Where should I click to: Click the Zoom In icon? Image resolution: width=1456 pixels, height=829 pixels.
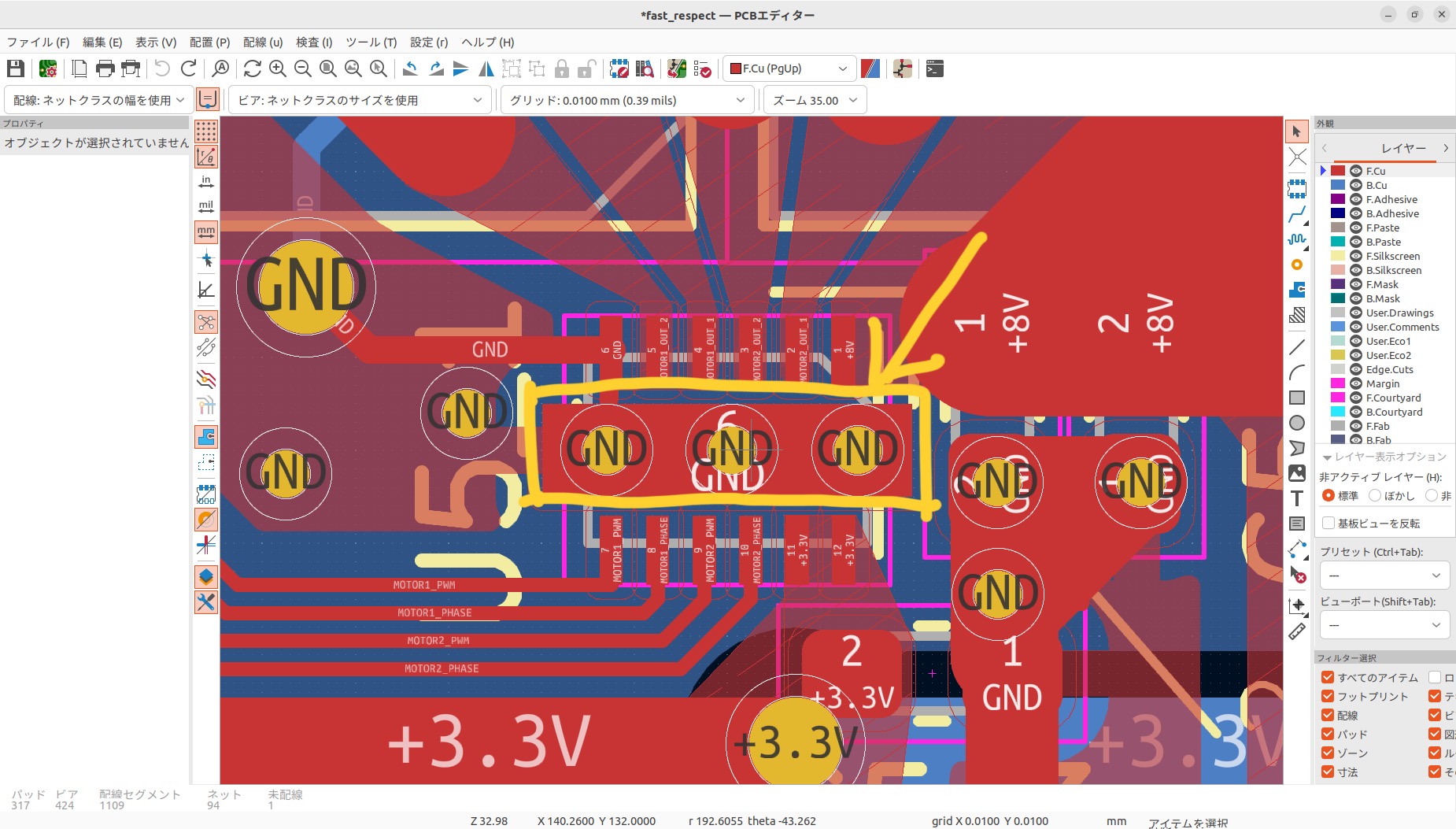277,69
